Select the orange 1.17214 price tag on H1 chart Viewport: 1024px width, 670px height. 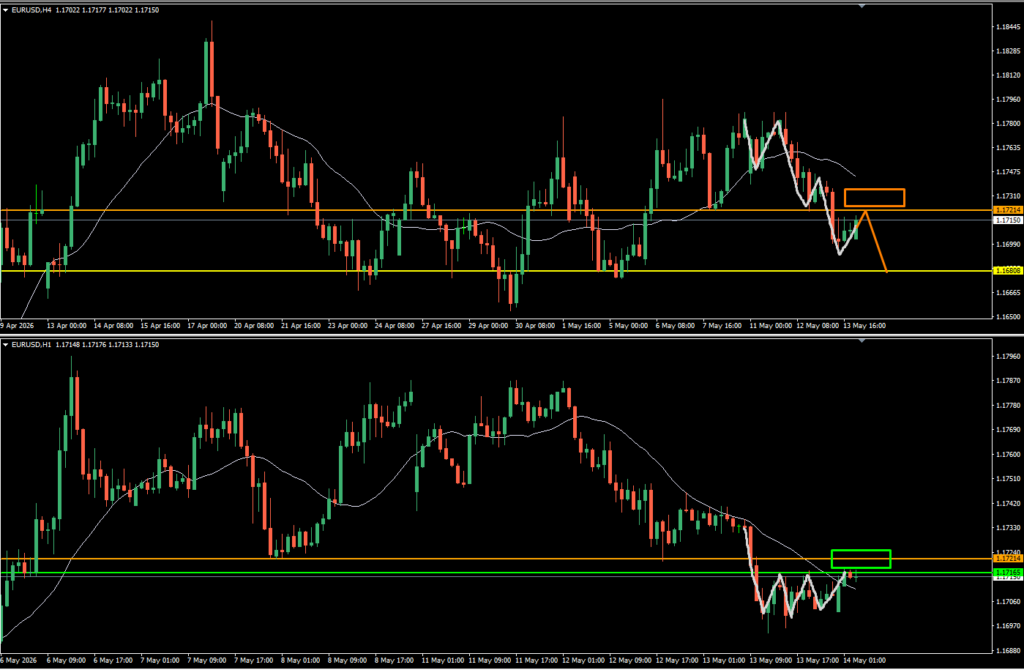[1007, 559]
